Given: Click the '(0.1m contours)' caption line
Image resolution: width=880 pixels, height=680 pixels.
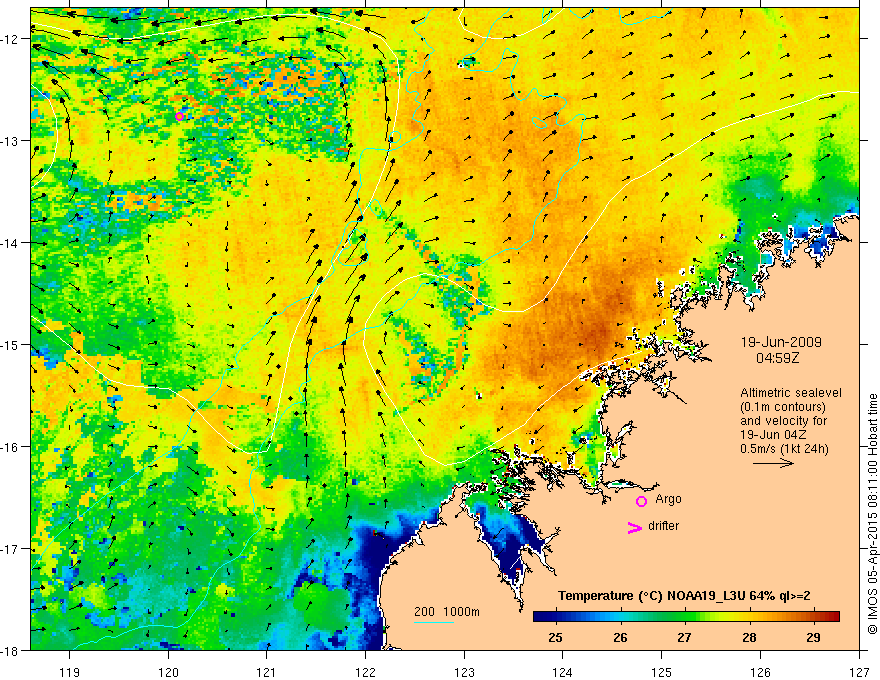Looking at the screenshot, I should click(783, 407).
